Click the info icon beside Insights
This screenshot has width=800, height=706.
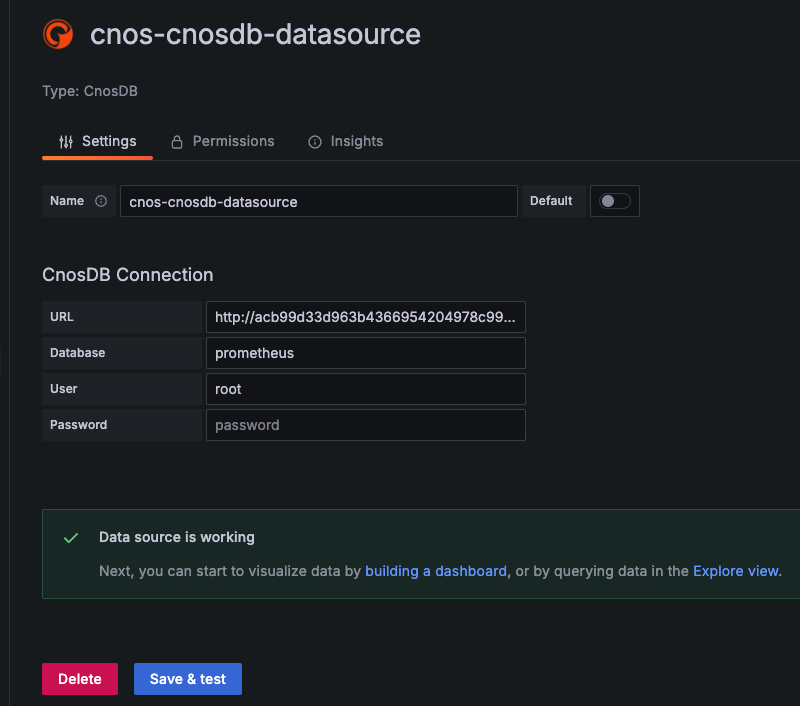pyautogui.click(x=315, y=142)
